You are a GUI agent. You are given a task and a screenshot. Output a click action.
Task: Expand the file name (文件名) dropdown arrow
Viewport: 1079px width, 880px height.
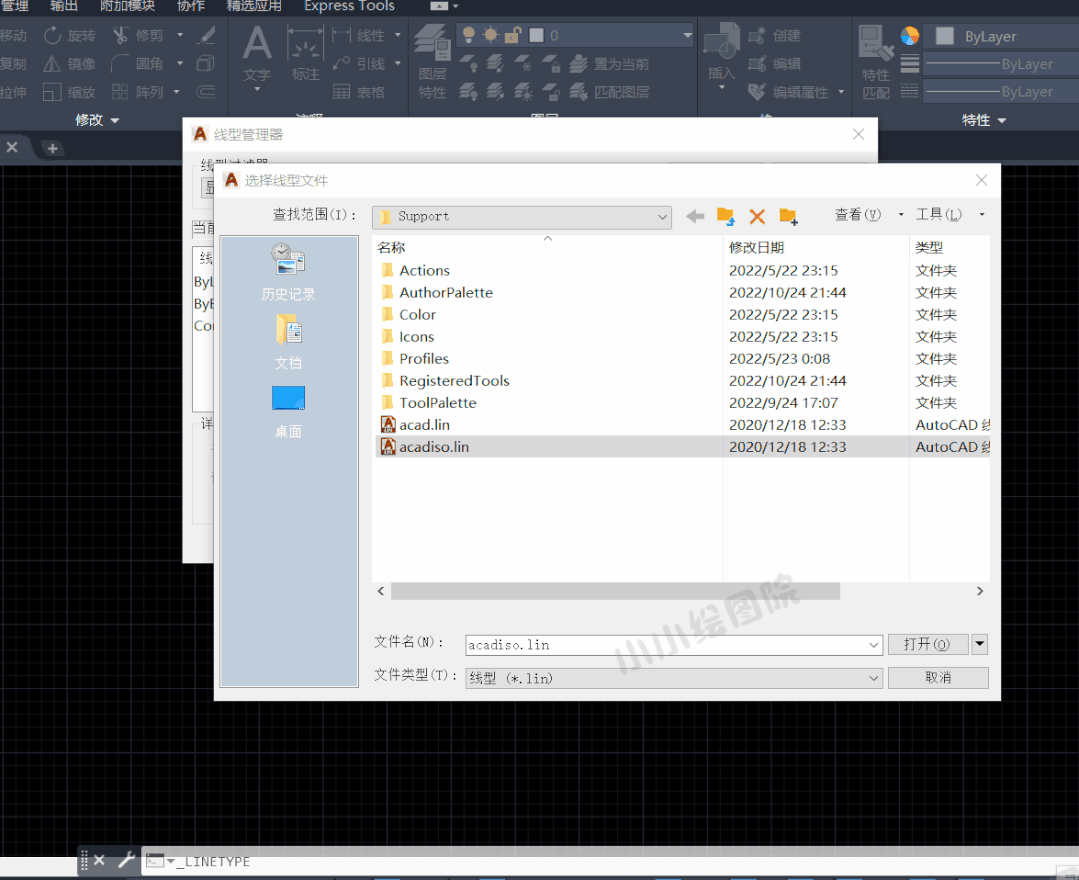pyautogui.click(x=873, y=645)
